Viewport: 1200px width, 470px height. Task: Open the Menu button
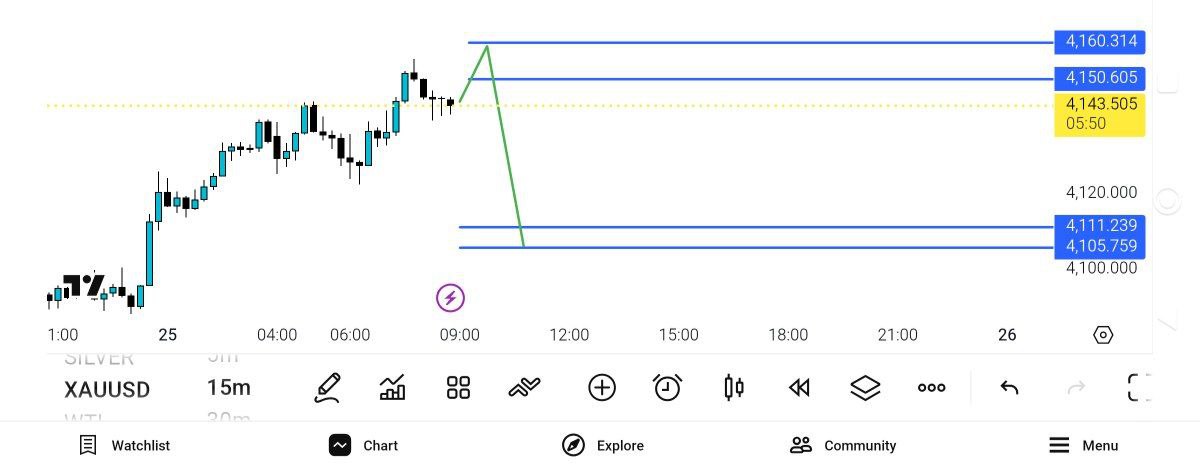point(1084,446)
